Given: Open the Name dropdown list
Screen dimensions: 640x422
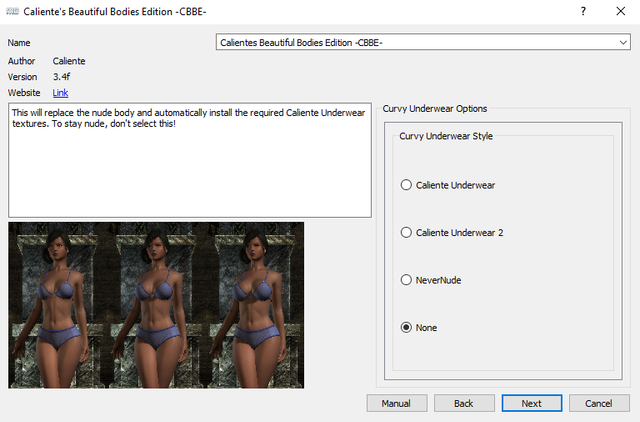Looking at the screenshot, I should click(x=423, y=42).
